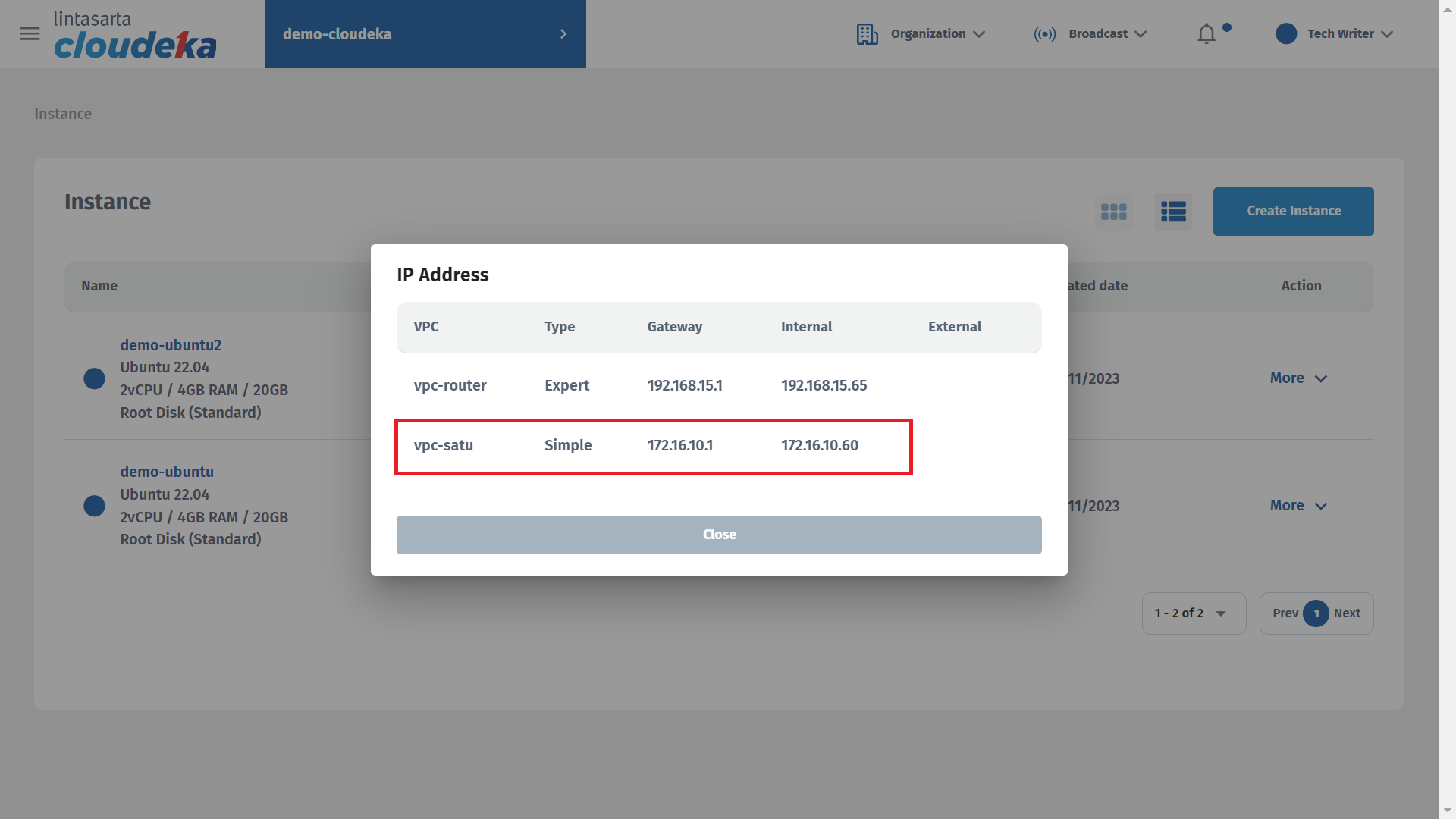
Task: Expand More actions for demo-ubuntu
Action: pyautogui.click(x=1298, y=506)
